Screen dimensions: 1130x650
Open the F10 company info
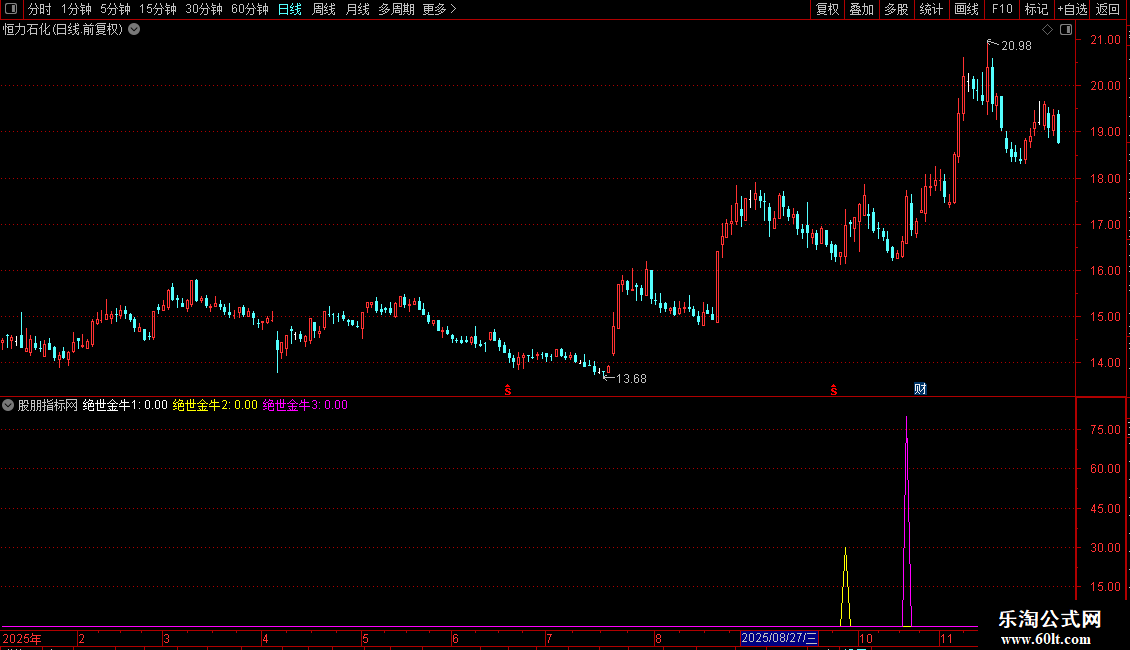(1002, 9)
